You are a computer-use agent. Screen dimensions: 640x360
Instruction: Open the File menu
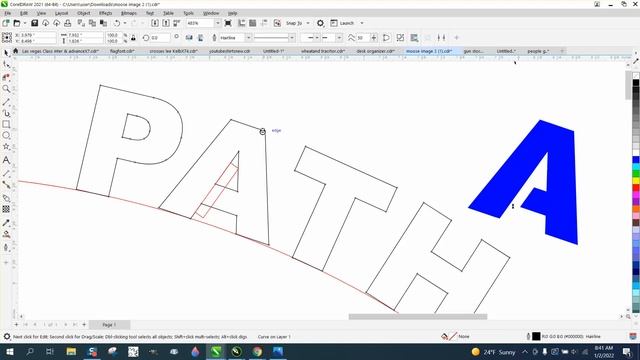[x=8, y=13]
